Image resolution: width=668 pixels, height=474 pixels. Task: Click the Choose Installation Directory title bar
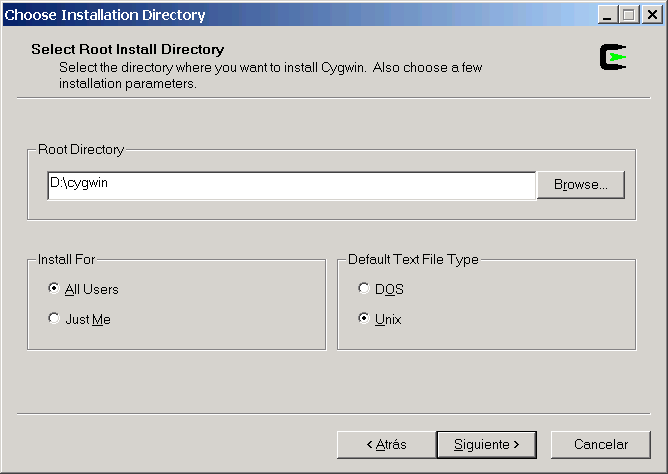pyautogui.click(x=298, y=15)
